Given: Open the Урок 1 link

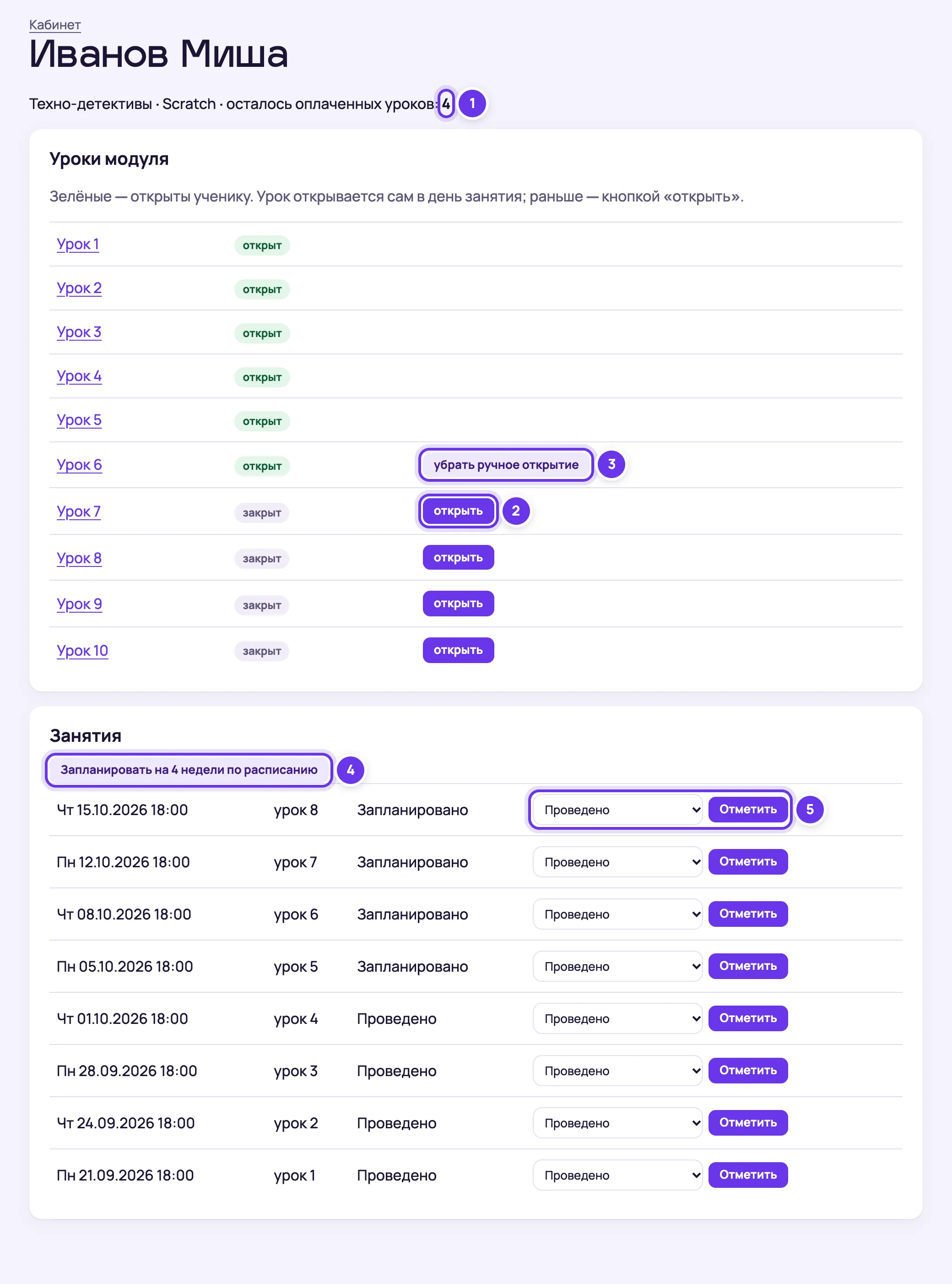Looking at the screenshot, I should [x=78, y=244].
